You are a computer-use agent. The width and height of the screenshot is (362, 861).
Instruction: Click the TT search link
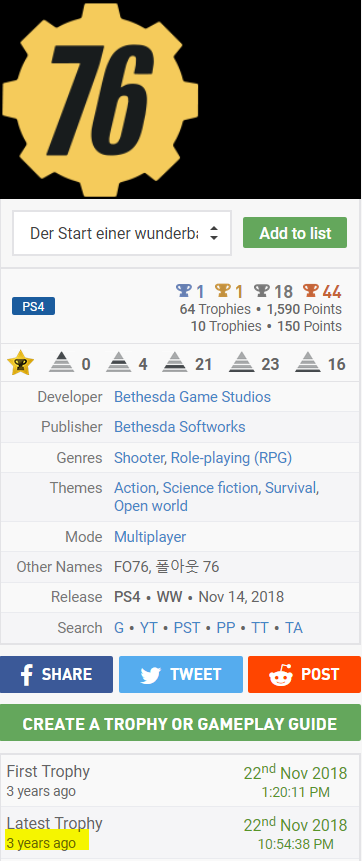point(260,628)
